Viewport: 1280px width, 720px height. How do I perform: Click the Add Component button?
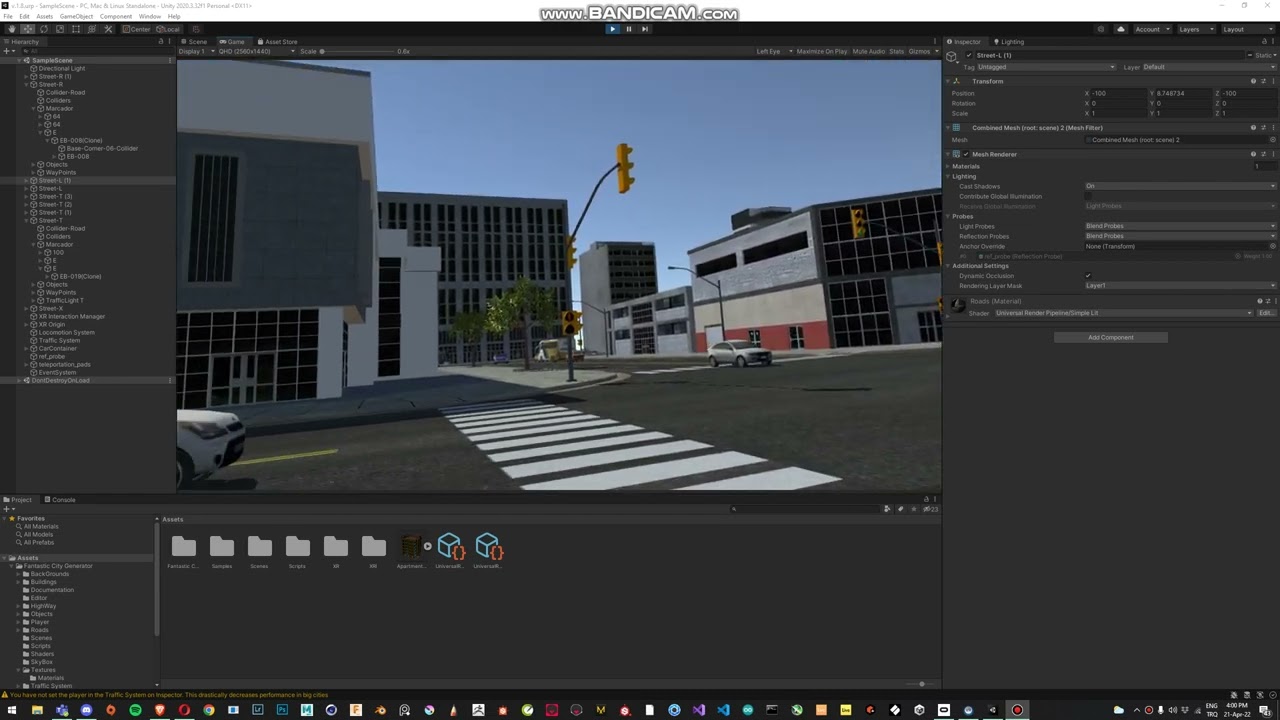[x=1110, y=337]
